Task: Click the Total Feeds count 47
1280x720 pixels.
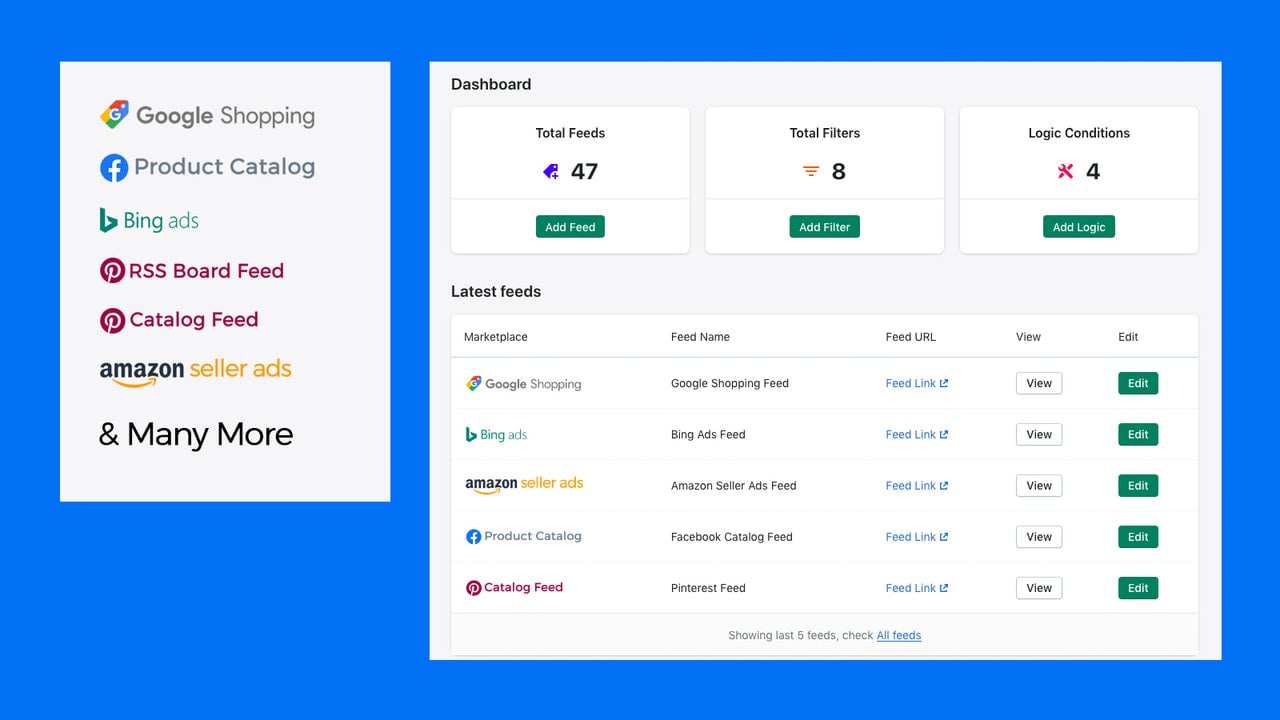Action: pyautogui.click(x=584, y=172)
